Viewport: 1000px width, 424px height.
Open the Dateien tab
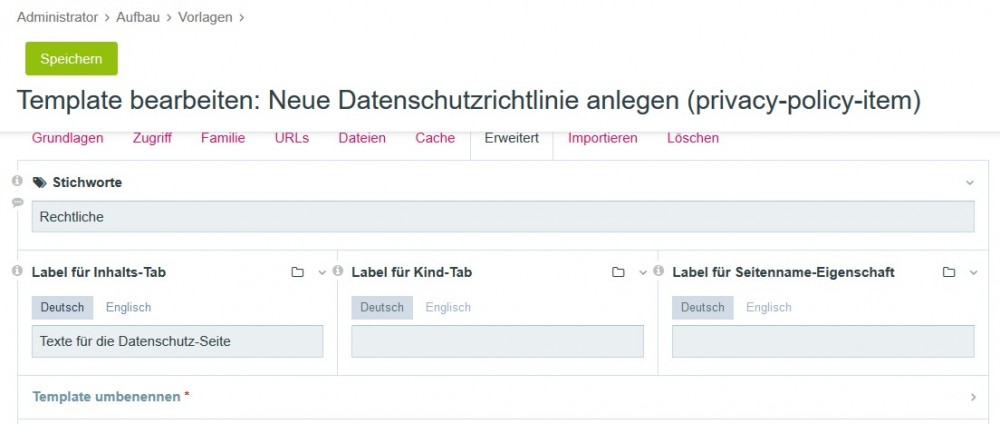coord(362,138)
